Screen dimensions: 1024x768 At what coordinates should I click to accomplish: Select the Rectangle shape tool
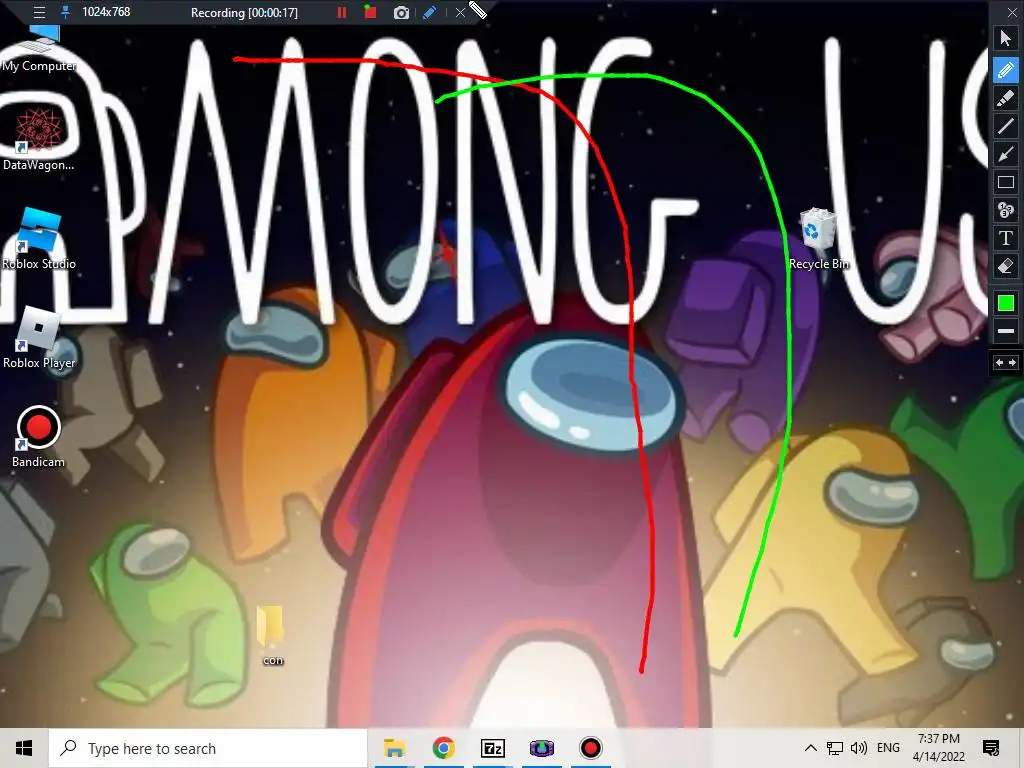1006,182
